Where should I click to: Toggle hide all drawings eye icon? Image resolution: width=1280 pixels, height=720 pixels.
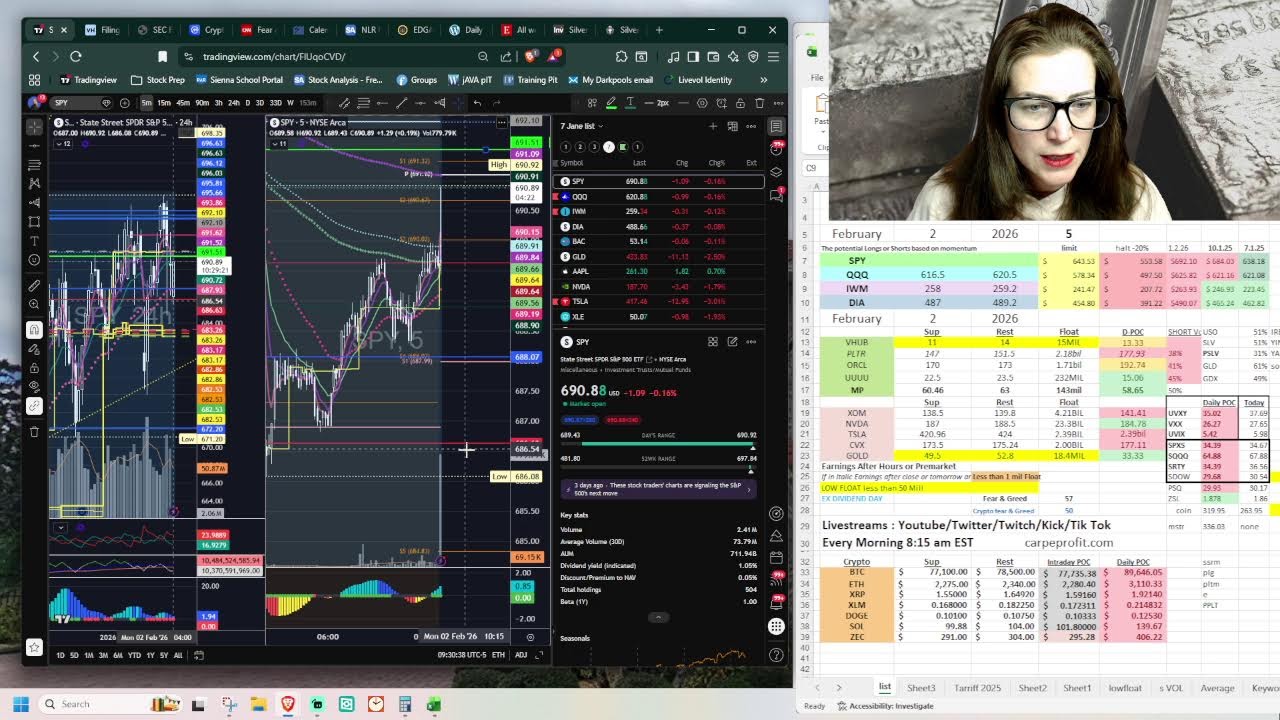click(34, 387)
